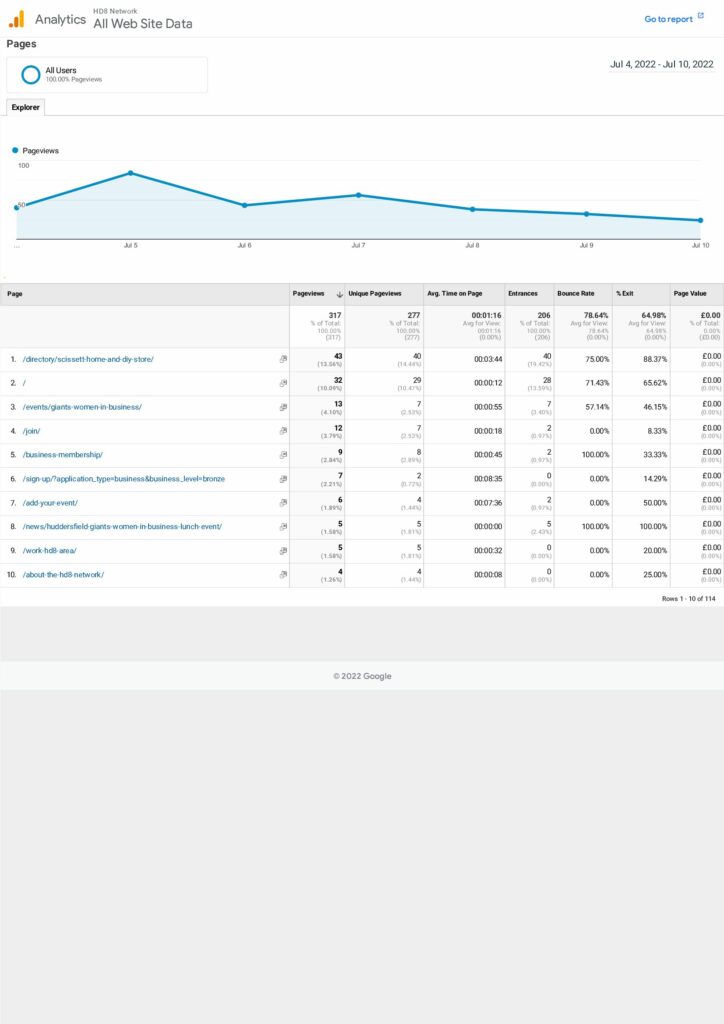724x1024 pixels.
Task: Click the Google Analytics logo icon
Action: point(16,19)
